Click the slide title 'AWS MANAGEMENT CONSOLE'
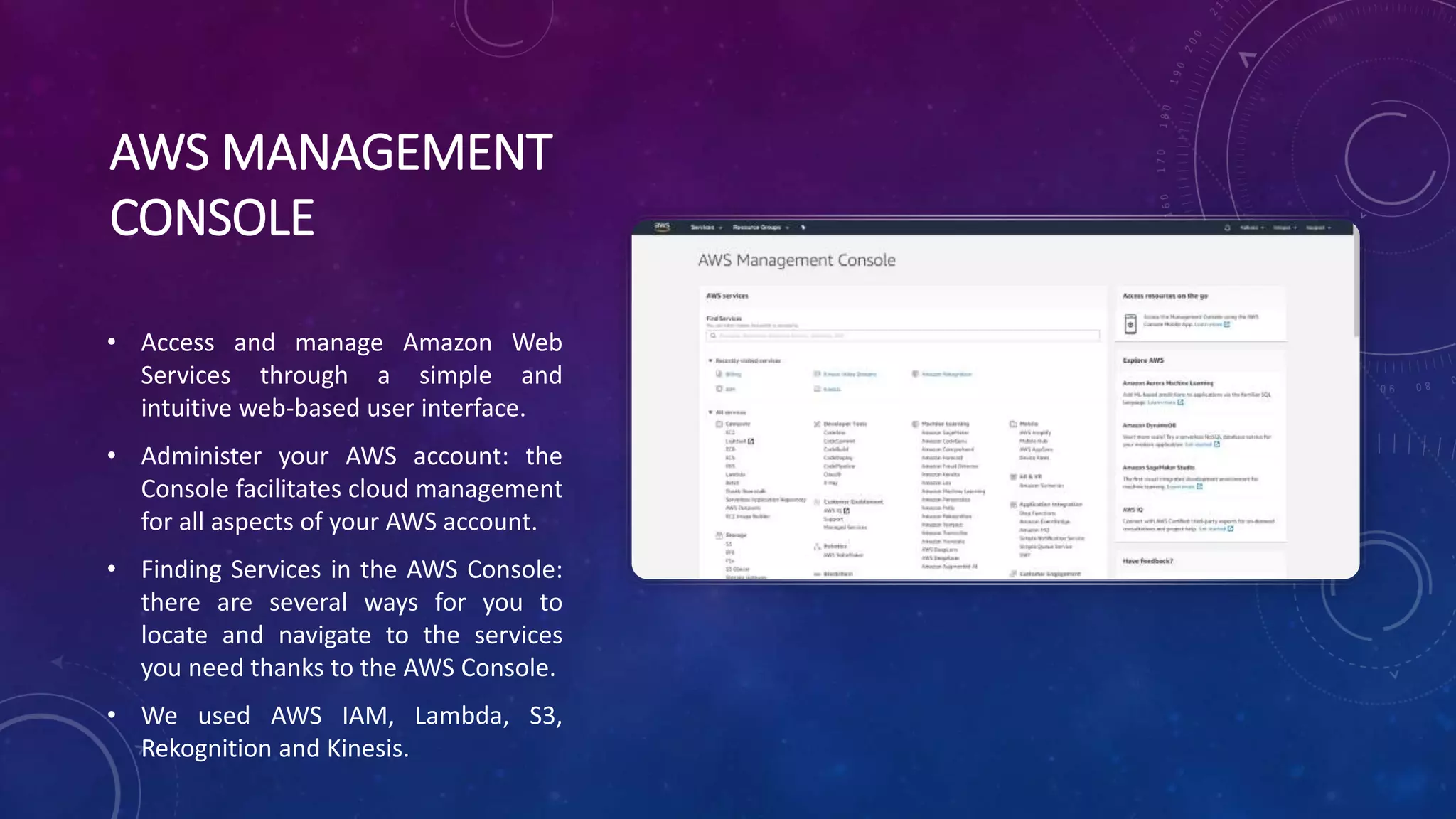The width and height of the screenshot is (1456, 819). [331, 185]
